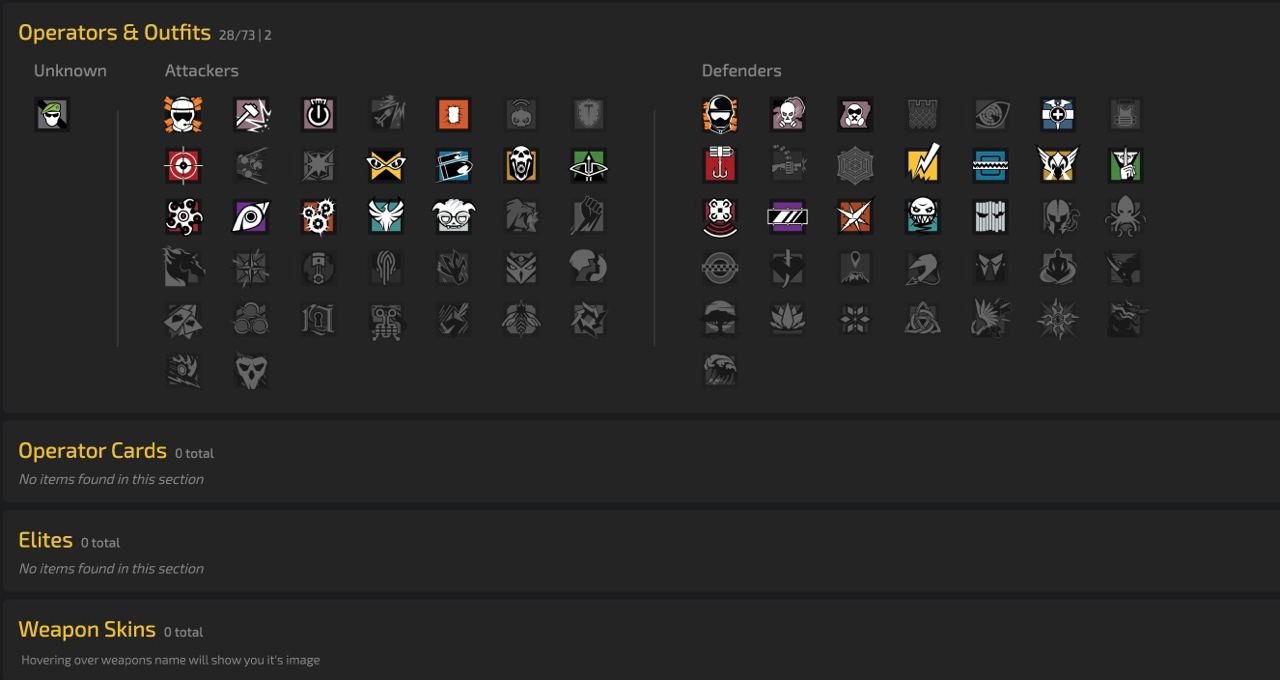Click Caveira's green silence icon
Viewport: 1280px width, 680px height.
(x=1125, y=166)
